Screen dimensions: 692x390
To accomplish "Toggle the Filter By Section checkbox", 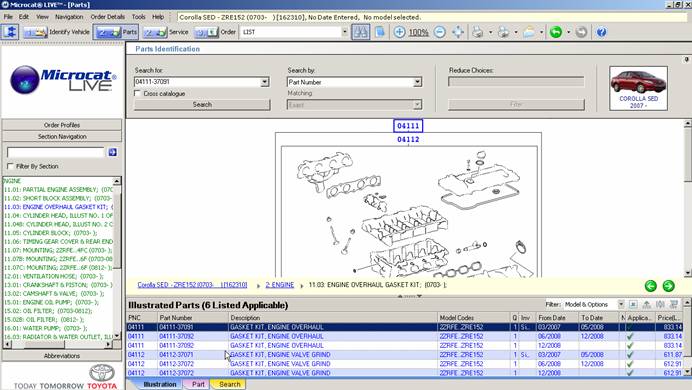I will [x=10, y=166].
